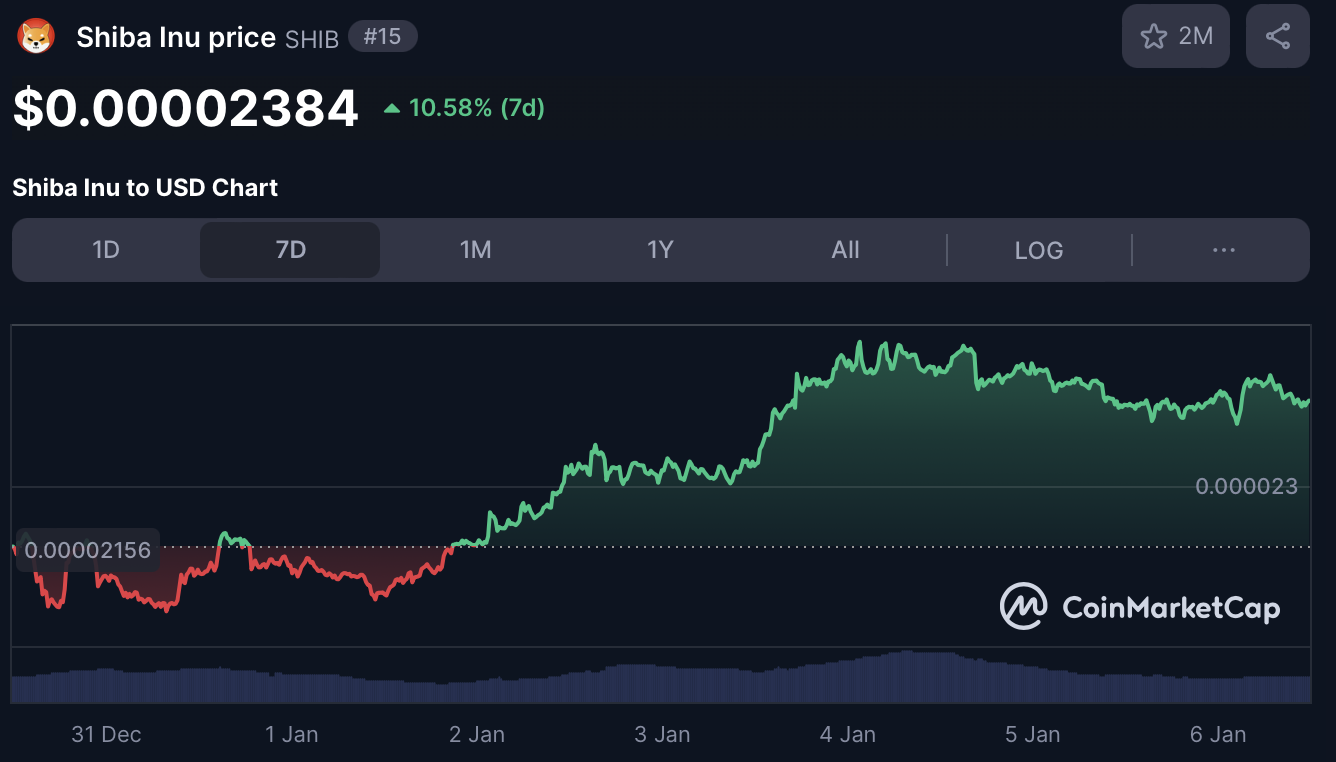Click the SHIB ticker symbol
Viewport: 1336px width, 762px height.
click(312, 39)
